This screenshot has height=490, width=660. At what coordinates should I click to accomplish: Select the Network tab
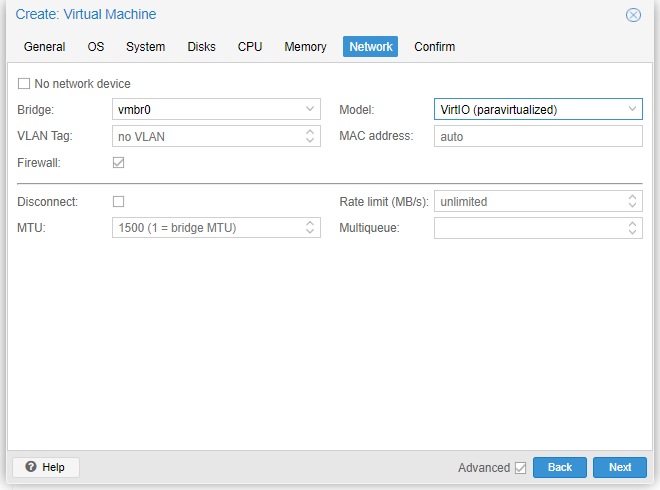coord(370,46)
